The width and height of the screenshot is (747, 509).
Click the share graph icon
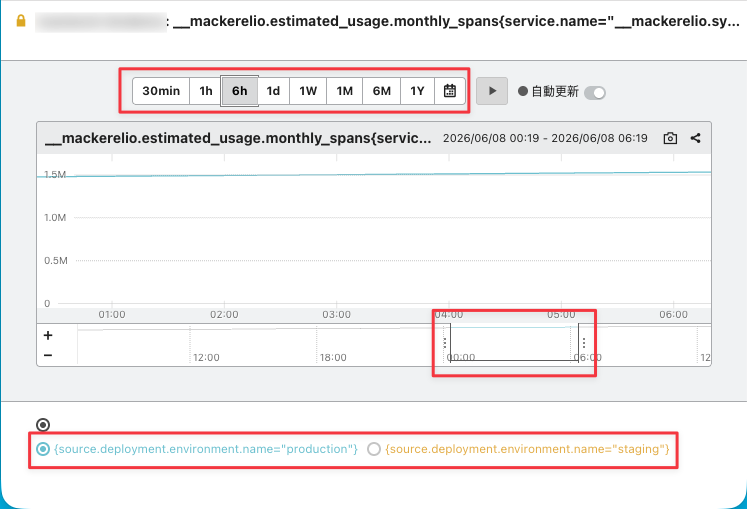click(696, 138)
